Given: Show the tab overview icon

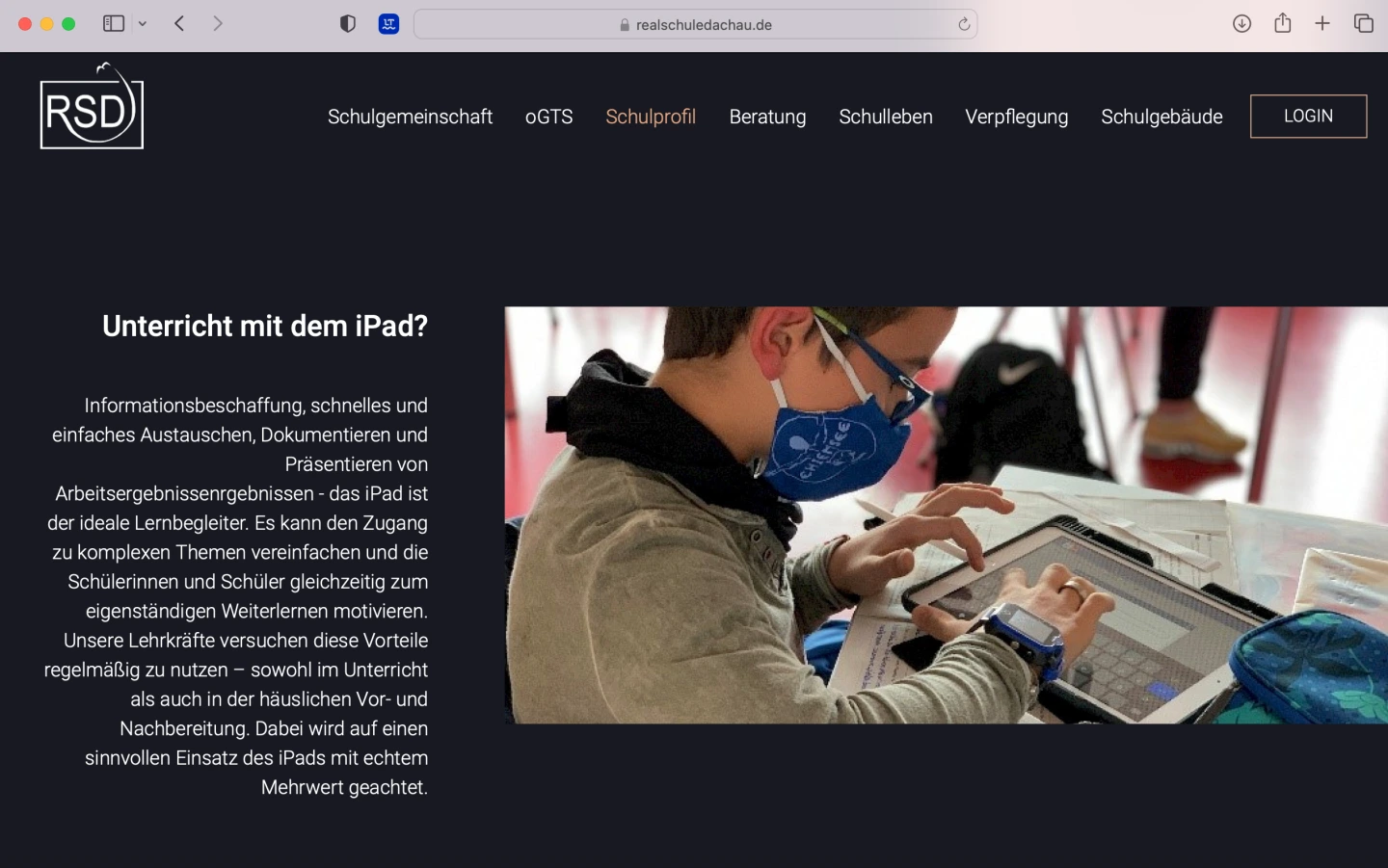Looking at the screenshot, I should [x=1363, y=24].
